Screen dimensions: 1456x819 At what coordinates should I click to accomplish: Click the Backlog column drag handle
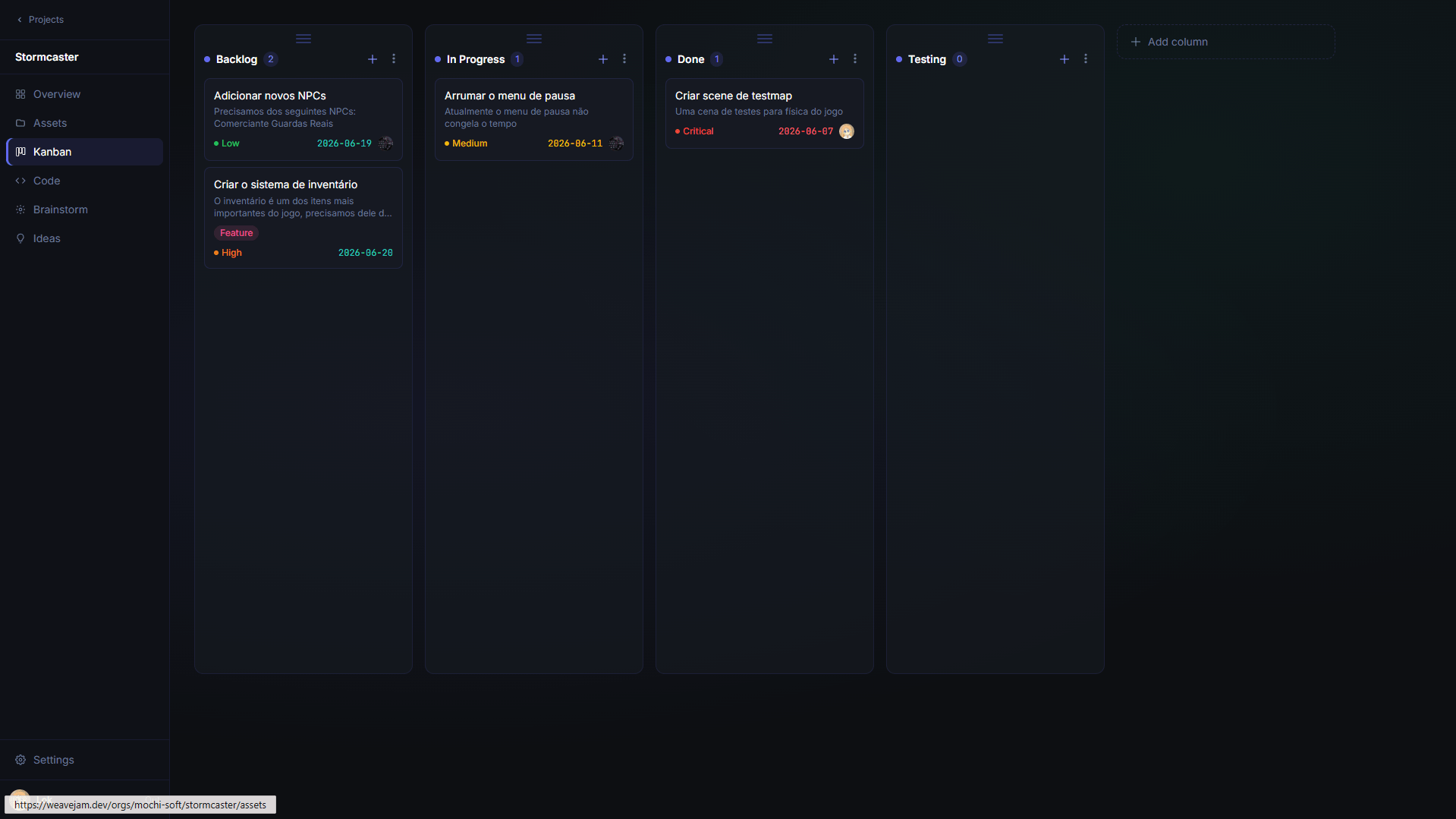[x=303, y=39]
